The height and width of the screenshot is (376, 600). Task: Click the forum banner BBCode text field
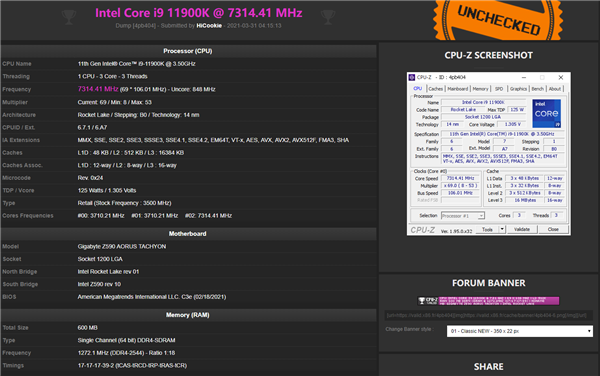click(x=489, y=316)
